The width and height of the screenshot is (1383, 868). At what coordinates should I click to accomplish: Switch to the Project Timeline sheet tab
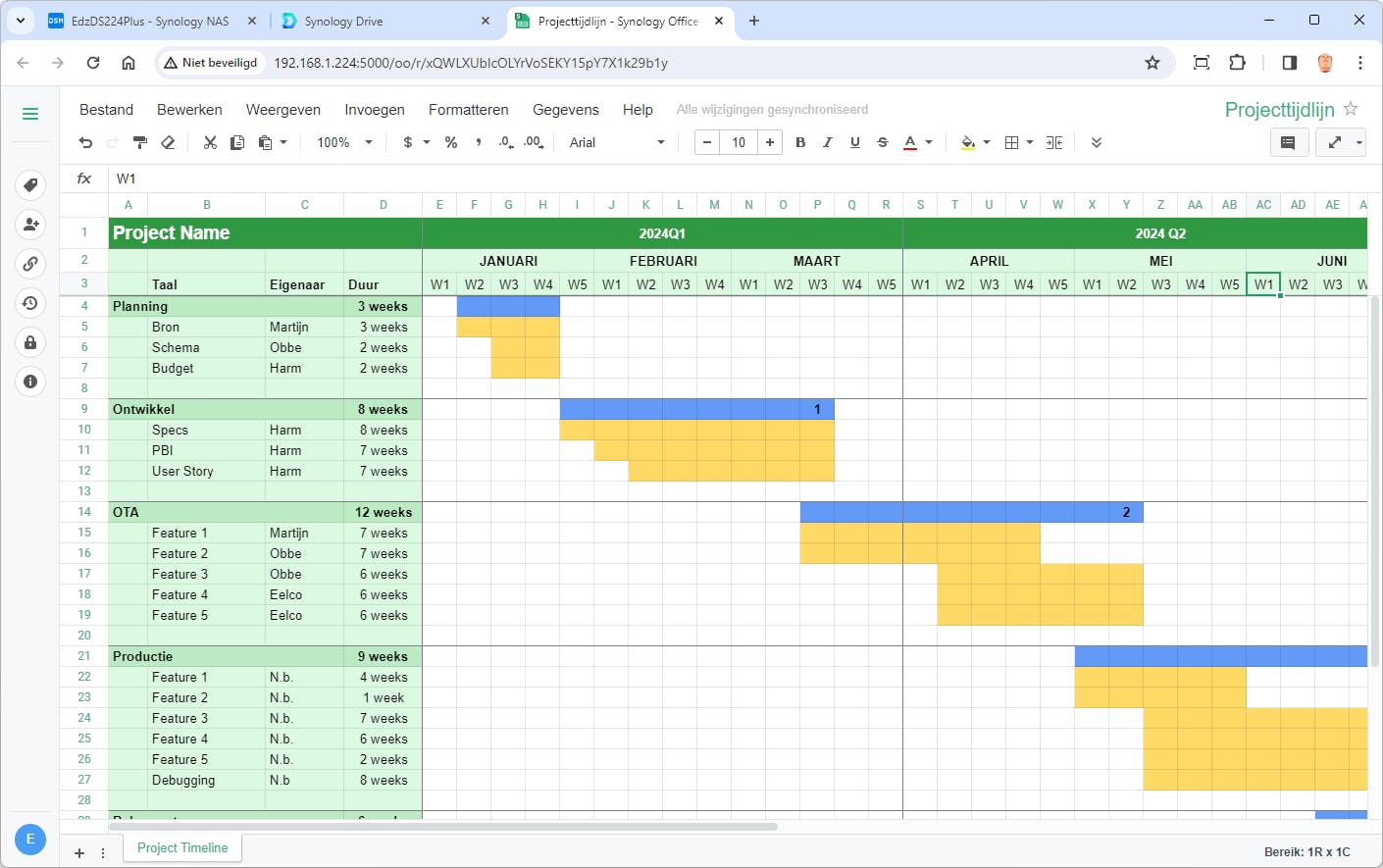click(x=181, y=847)
